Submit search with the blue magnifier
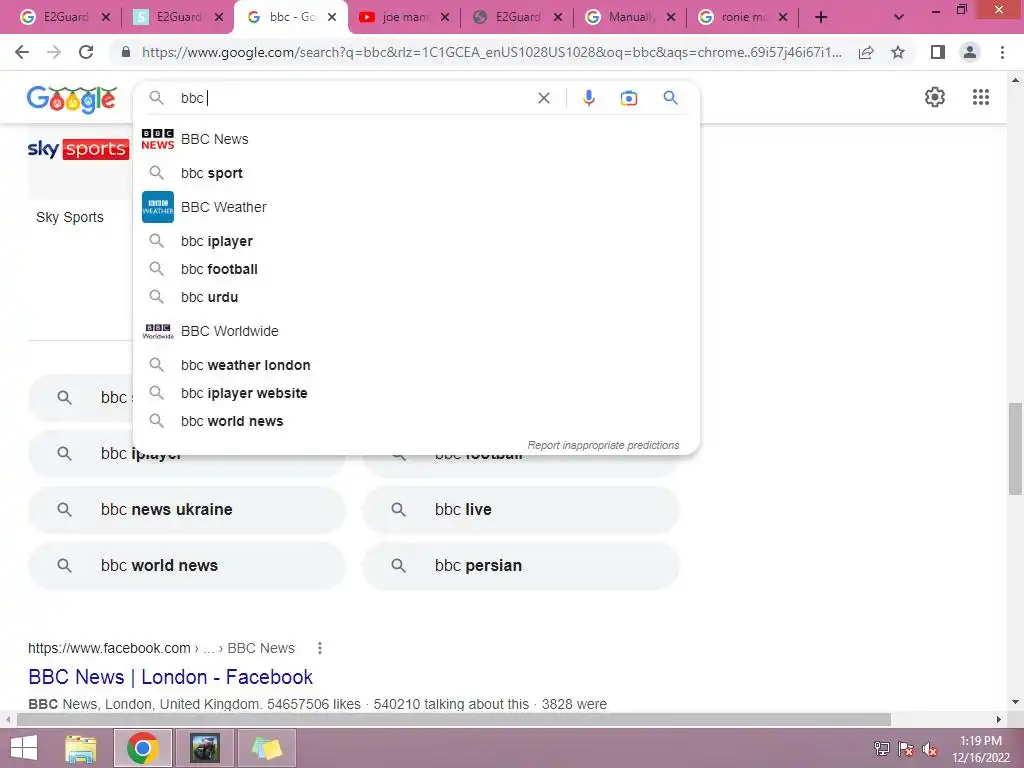Screen dimensions: 1024x768 coord(670,98)
